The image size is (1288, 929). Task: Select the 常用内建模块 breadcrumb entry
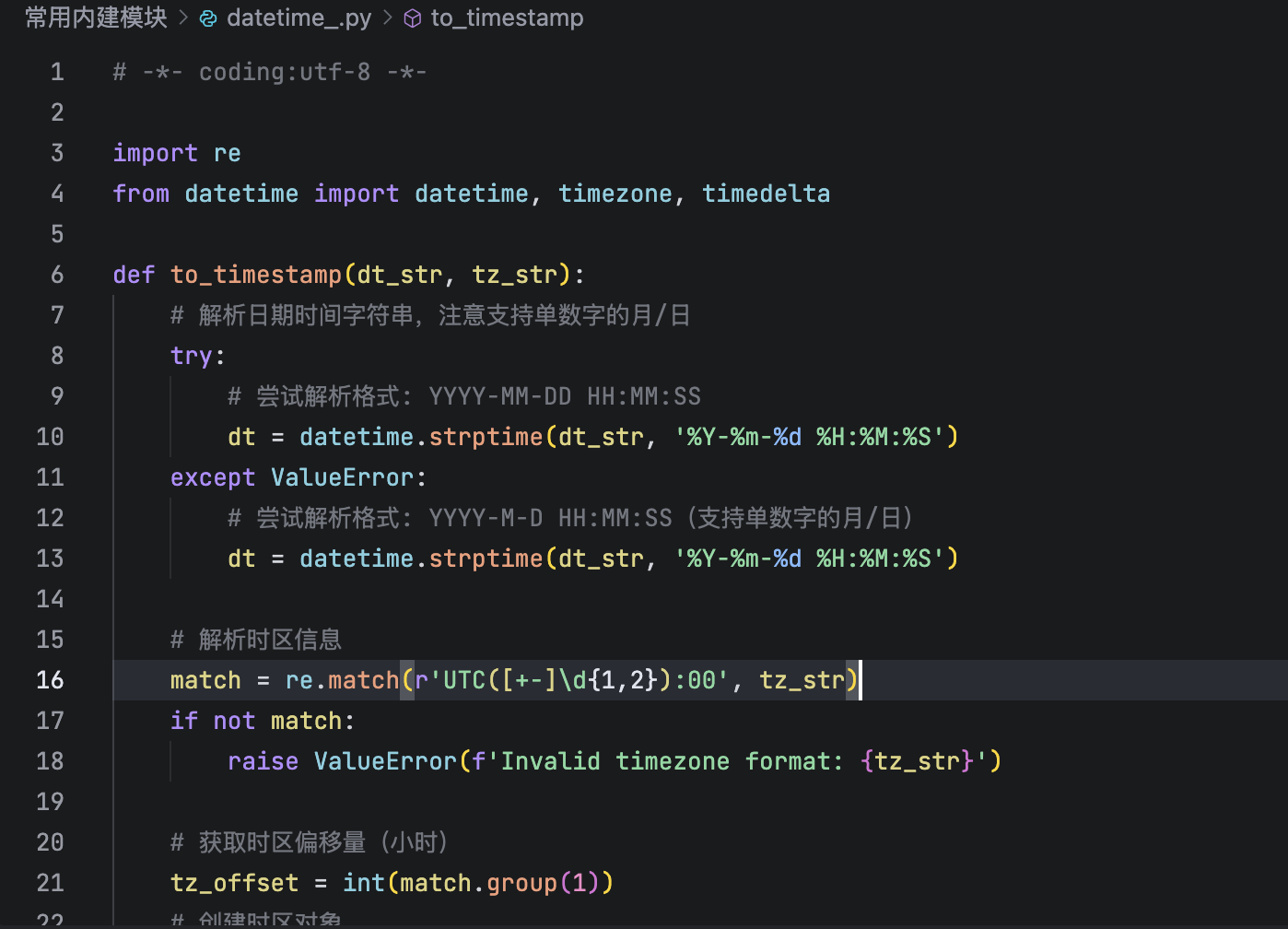pos(96,18)
